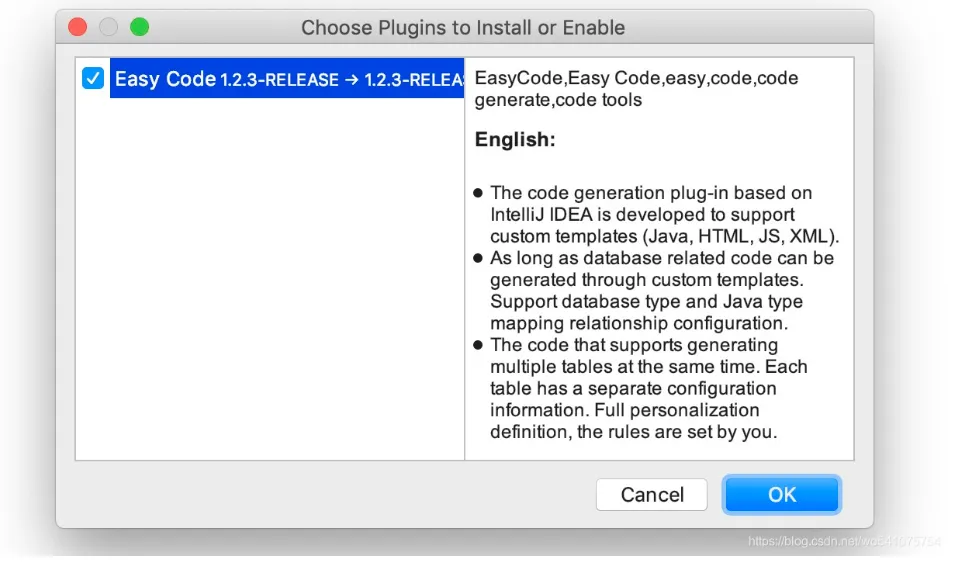
Task: Click the paragraph about database related code
Action: click(660, 290)
